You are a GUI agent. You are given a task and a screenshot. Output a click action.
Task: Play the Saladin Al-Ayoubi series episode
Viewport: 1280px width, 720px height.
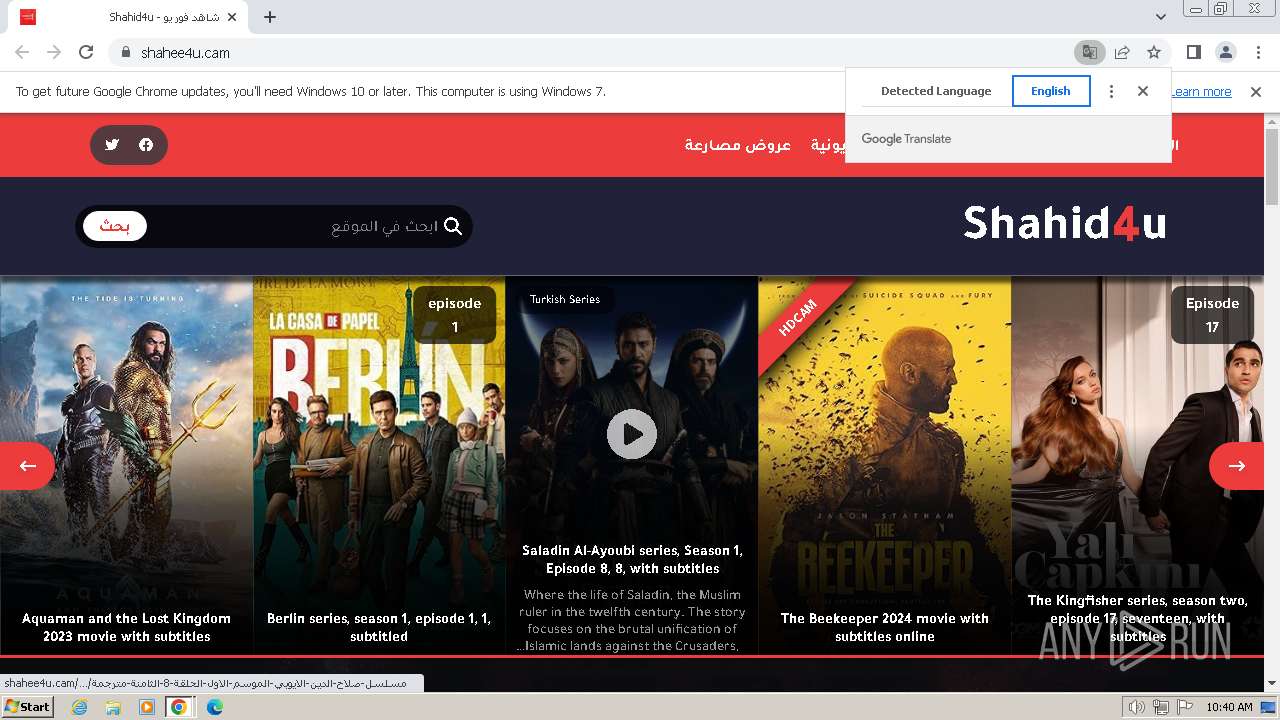point(632,434)
